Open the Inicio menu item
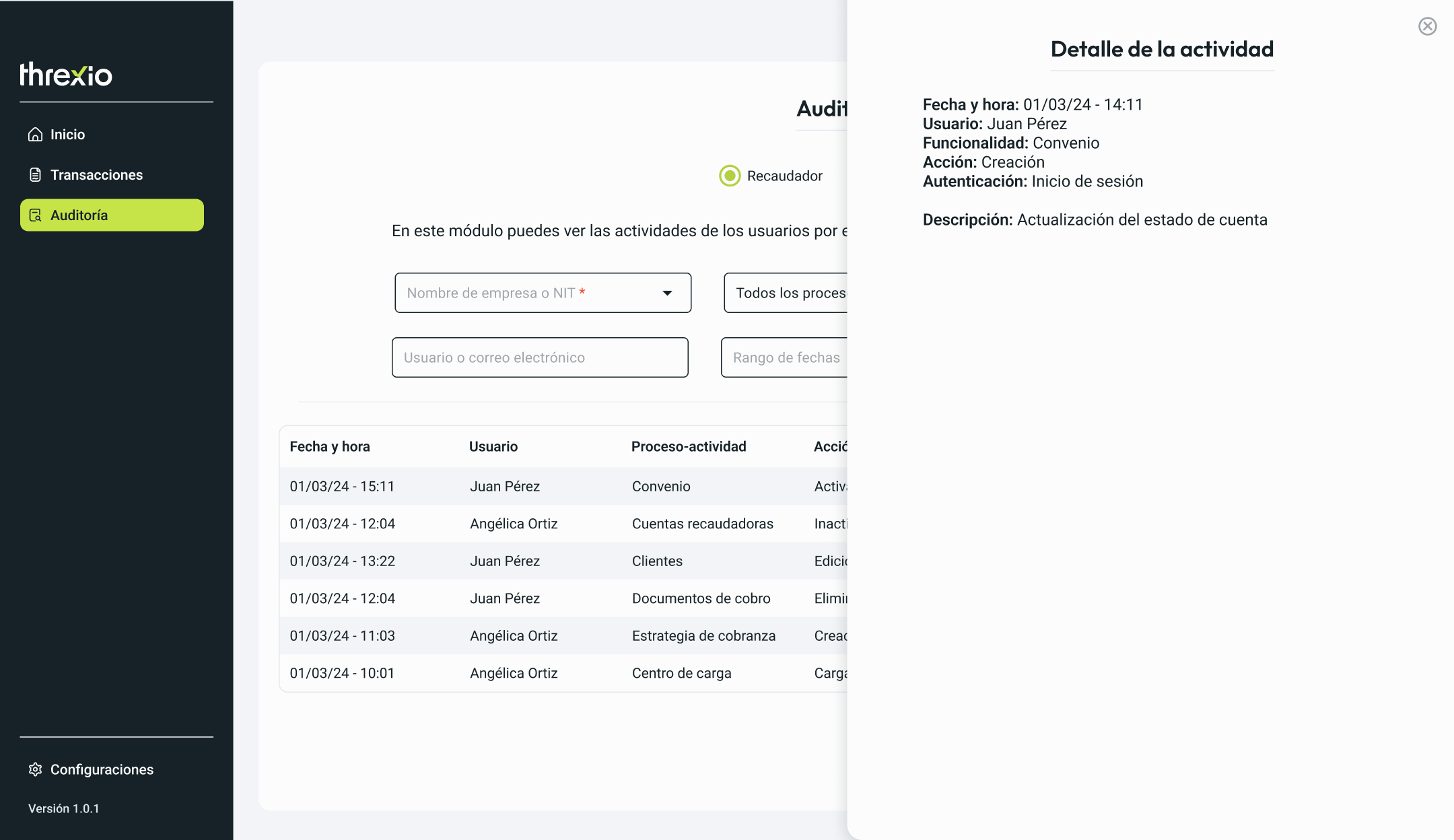1454x840 pixels. (112, 135)
